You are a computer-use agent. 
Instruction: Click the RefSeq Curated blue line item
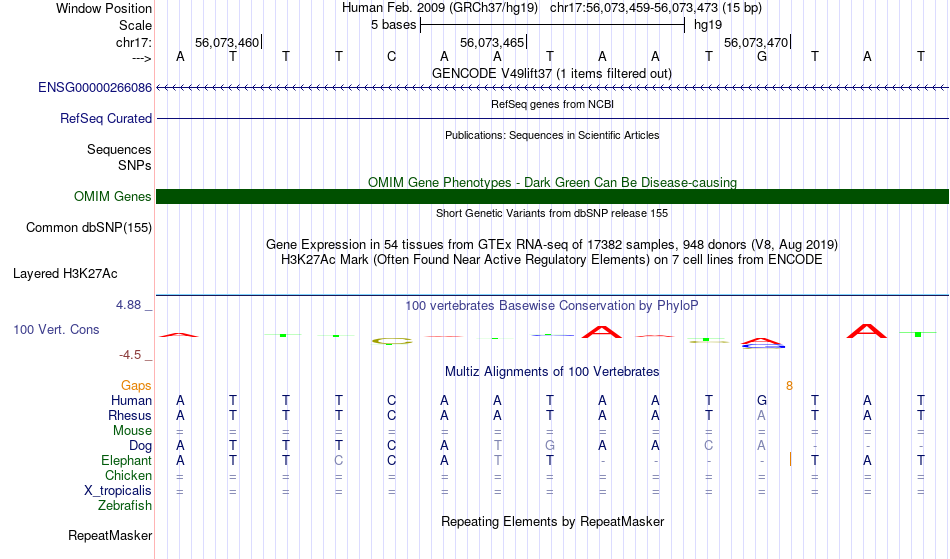tap(552, 119)
